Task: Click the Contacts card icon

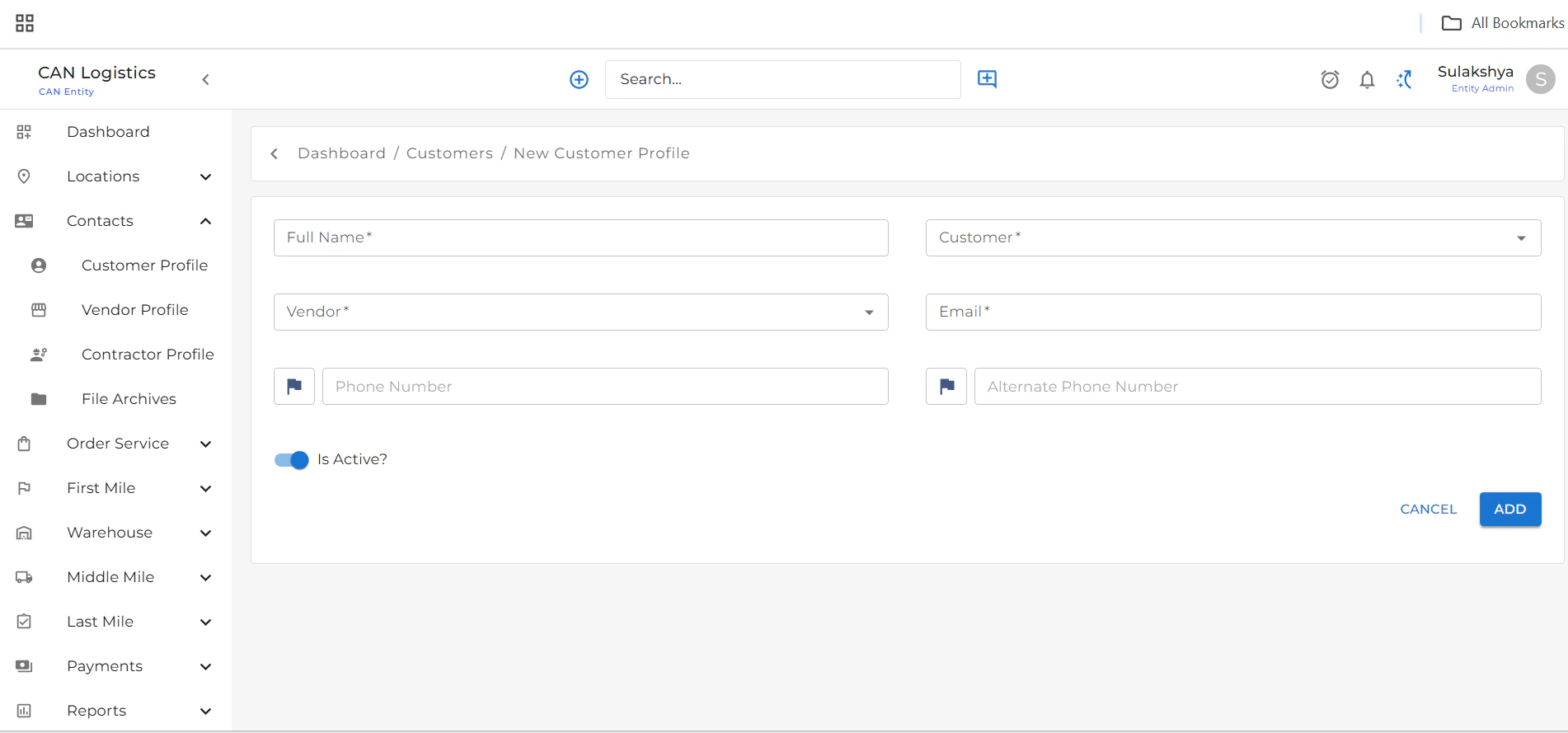Action: coord(24,221)
